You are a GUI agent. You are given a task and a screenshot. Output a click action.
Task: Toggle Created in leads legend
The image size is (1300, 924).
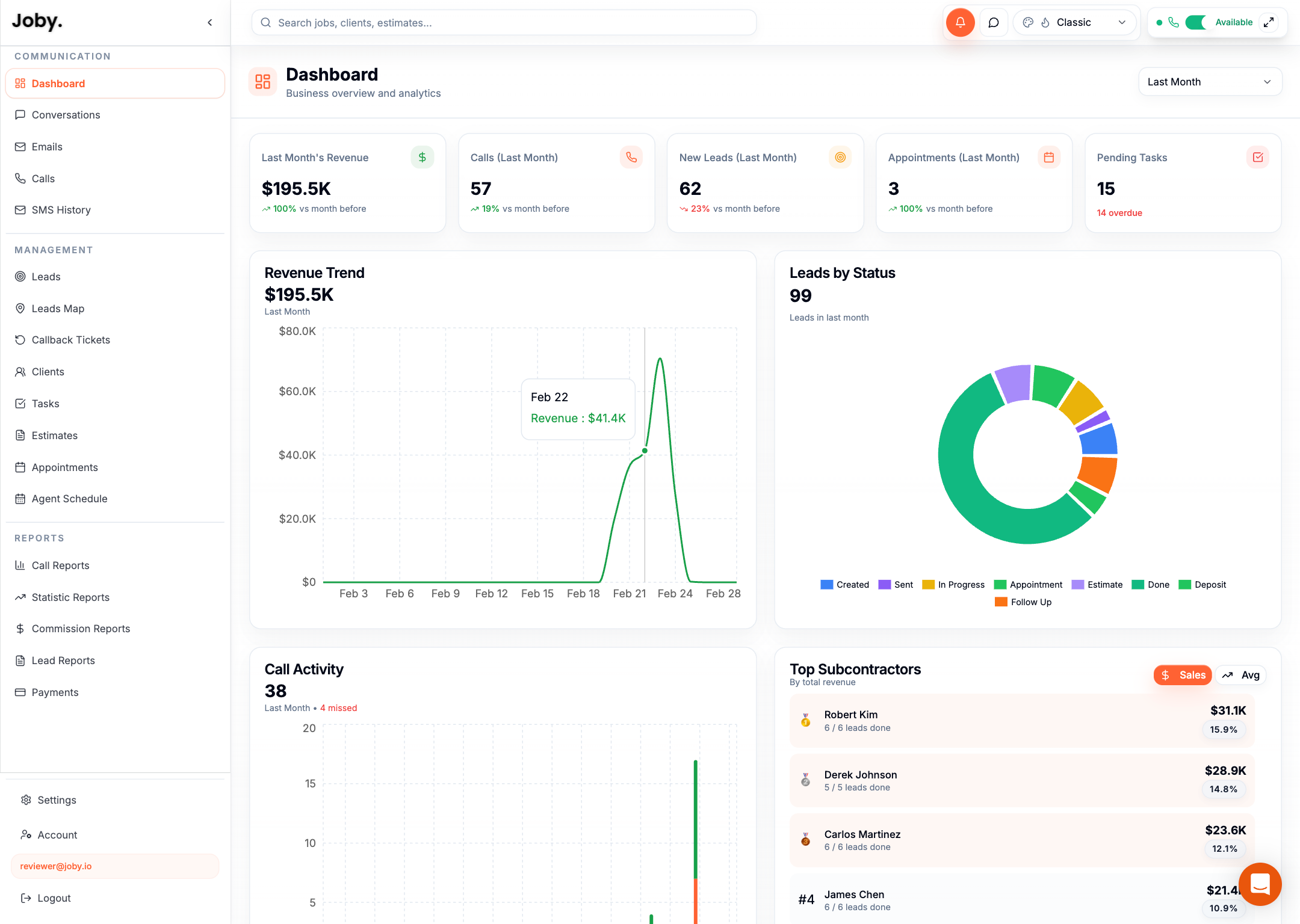(x=844, y=585)
